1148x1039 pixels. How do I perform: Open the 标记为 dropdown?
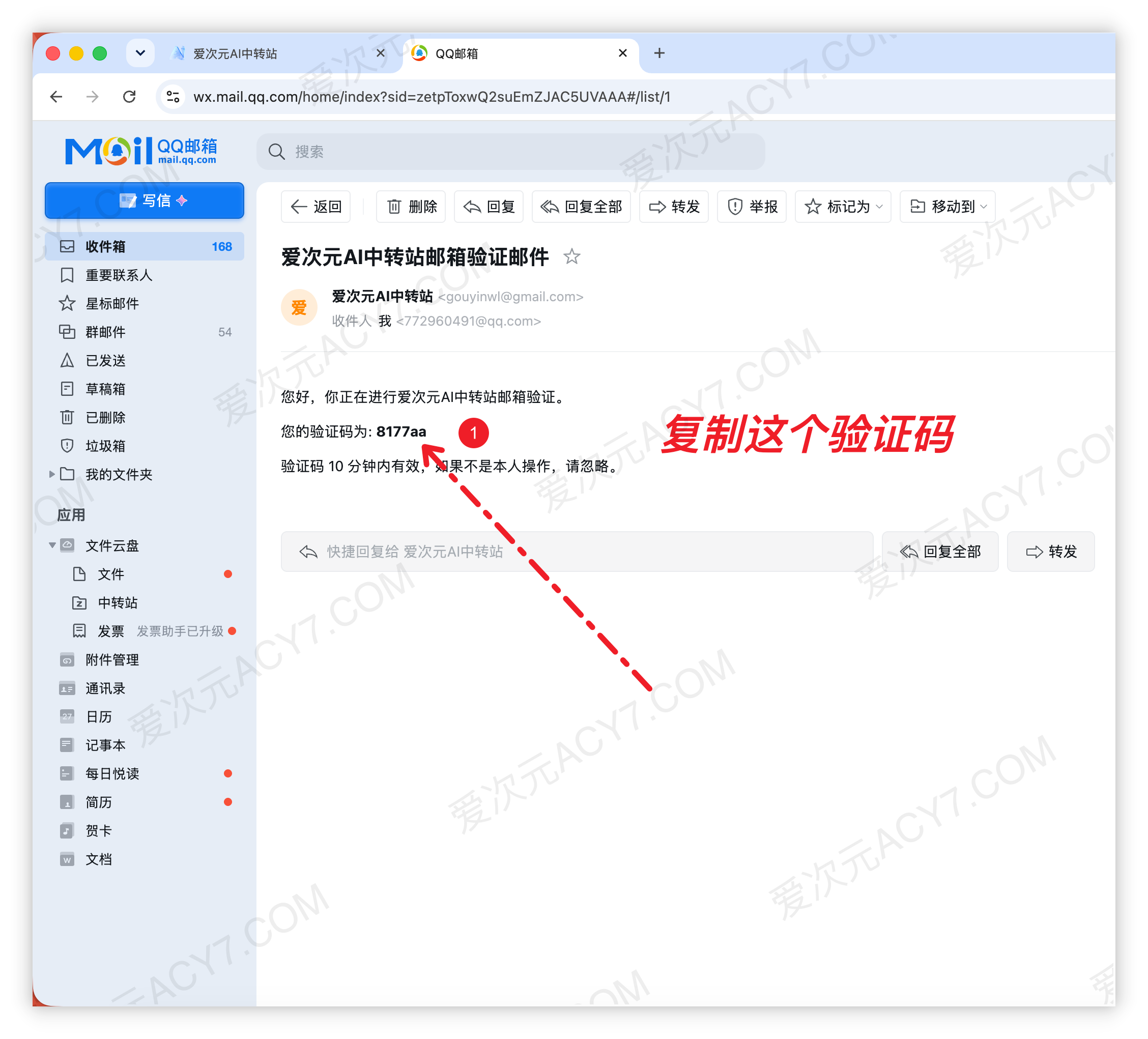[x=843, y=207]
